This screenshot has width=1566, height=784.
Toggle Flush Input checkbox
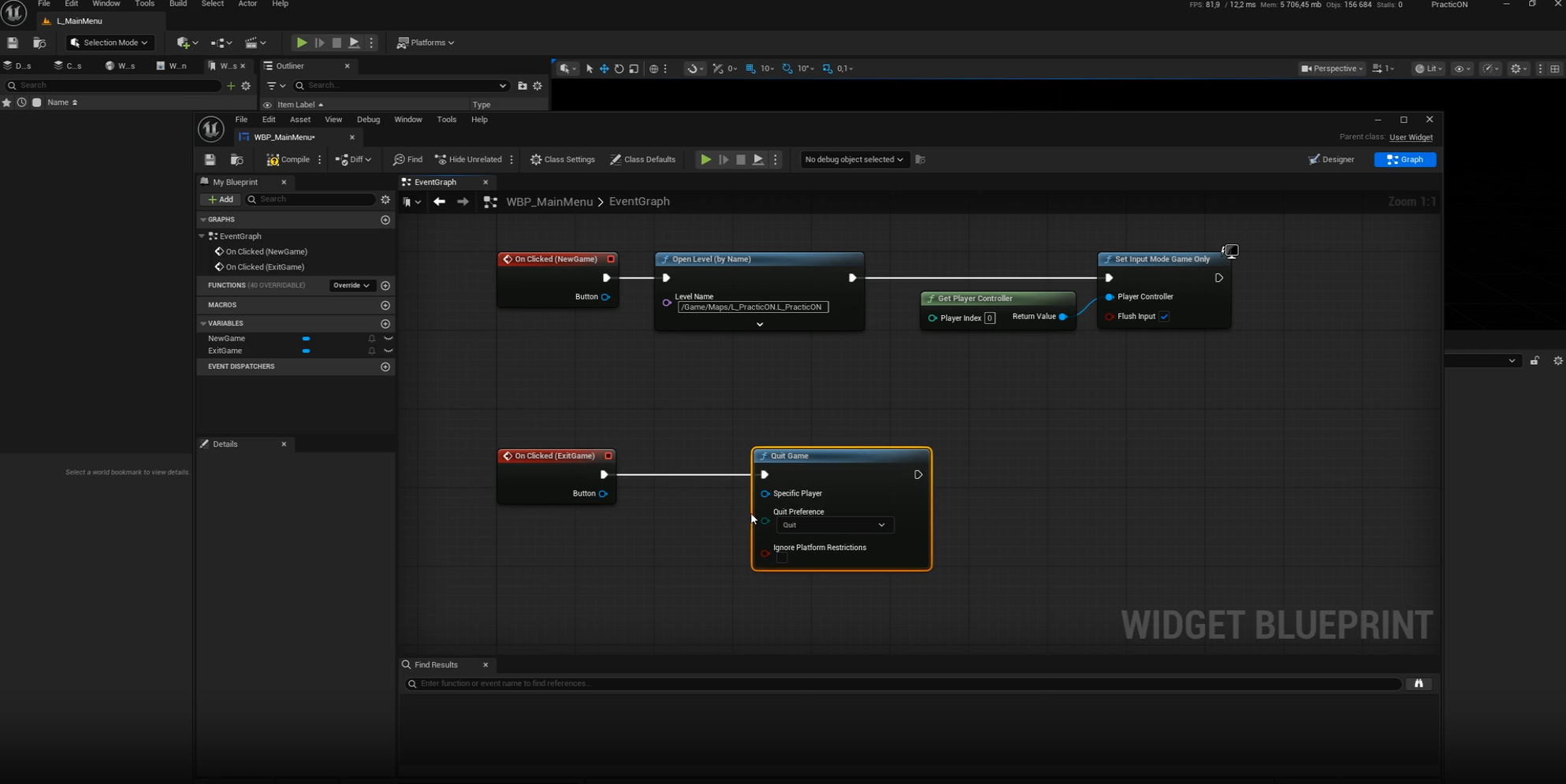click(1164, 317)
